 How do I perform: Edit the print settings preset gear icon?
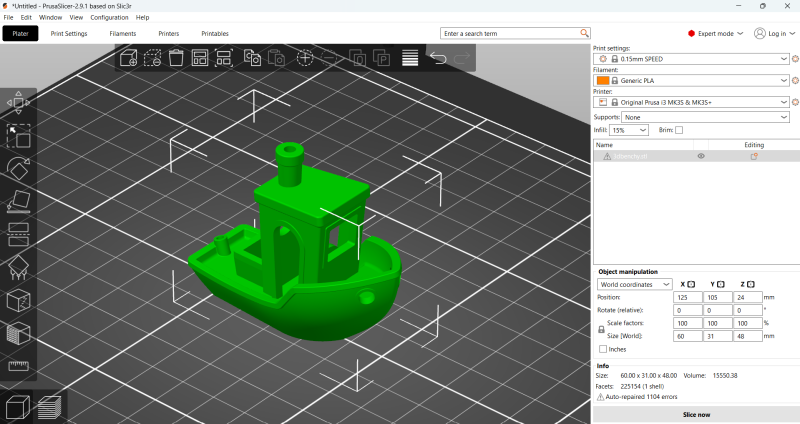coord(795,59)
